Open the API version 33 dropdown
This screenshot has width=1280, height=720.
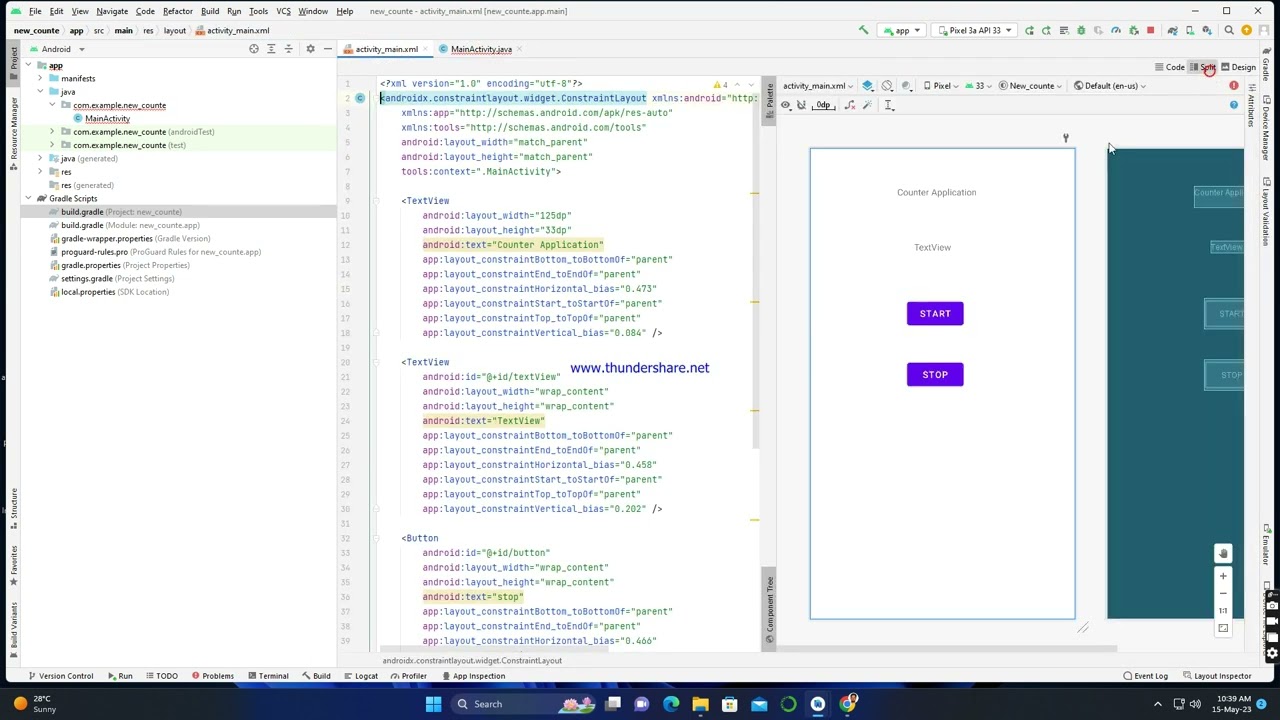click(x=979, y=86)
